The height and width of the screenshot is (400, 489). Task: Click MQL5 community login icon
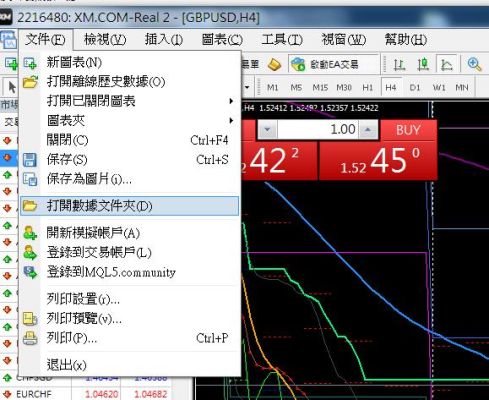pyautogui.click(x=30, y=272)
